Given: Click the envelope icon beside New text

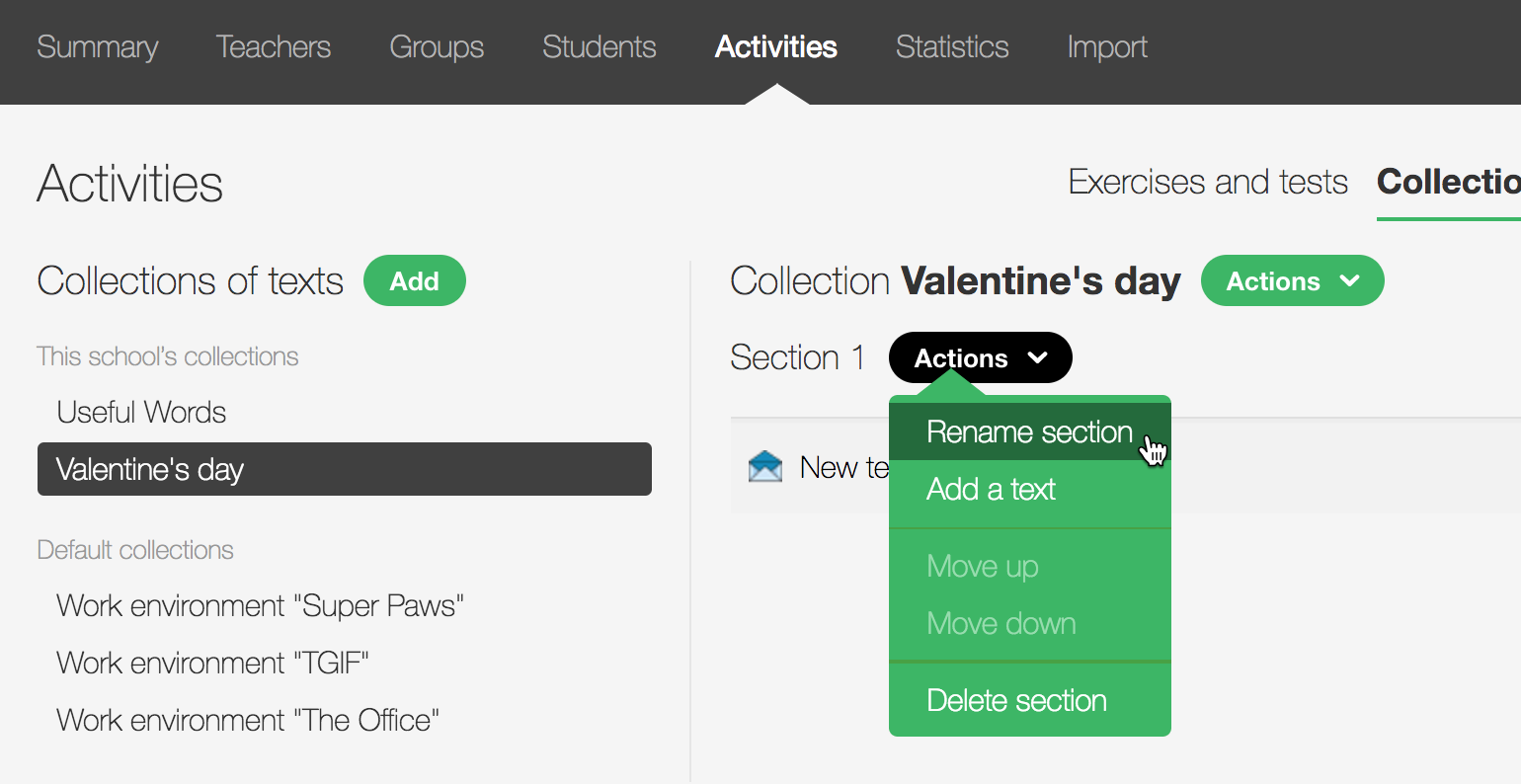Looking at the screenshot, I should pyautogui.click(x=765, y=466).
